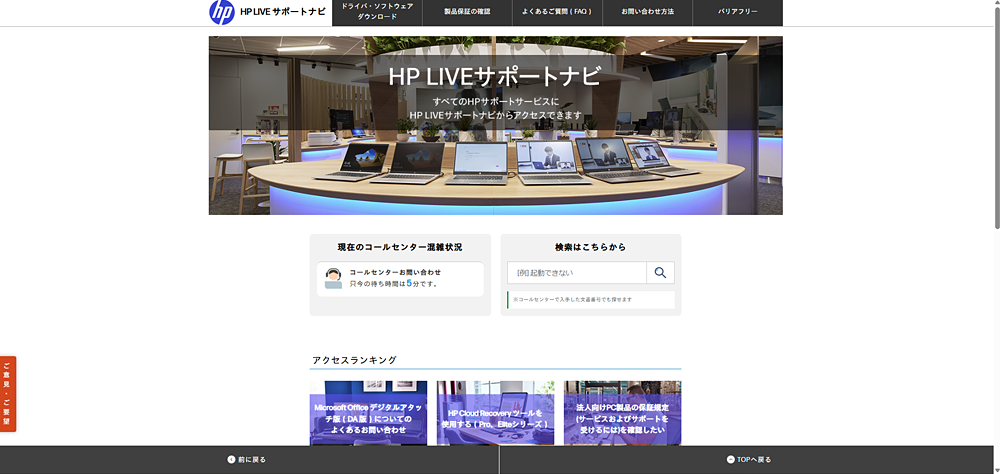Click the HP LIVE サポートナビ title text

click(282, 12)
